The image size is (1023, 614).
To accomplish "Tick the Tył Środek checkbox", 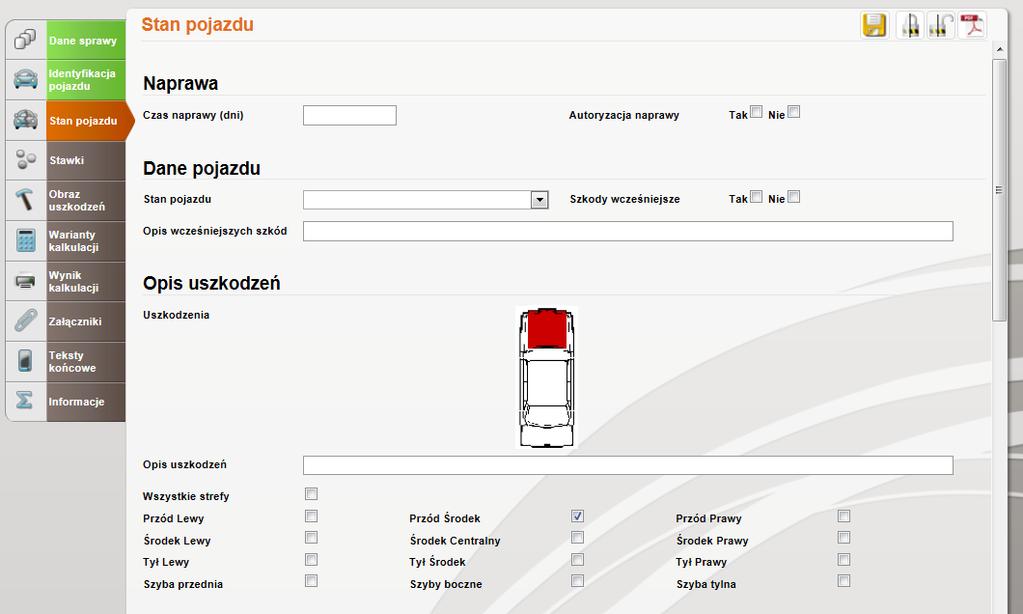I will (x=577, y=560).
